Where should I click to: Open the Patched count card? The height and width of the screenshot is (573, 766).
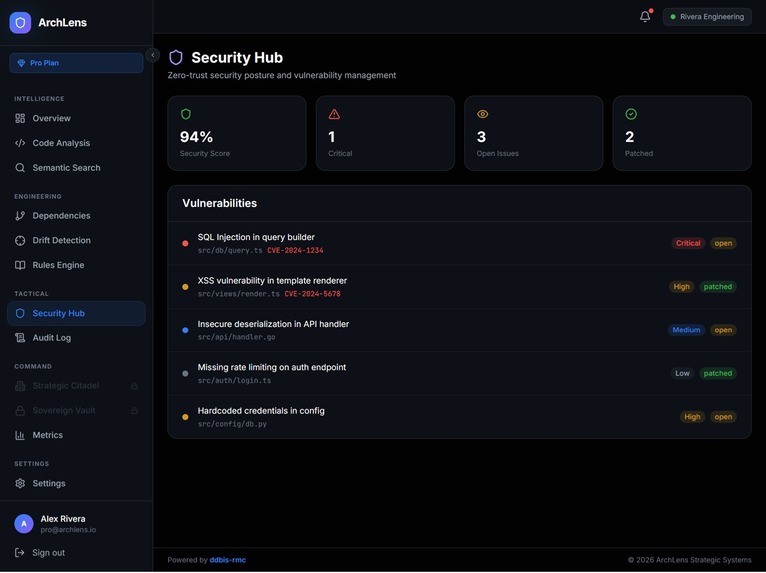(x=682, y=133)
